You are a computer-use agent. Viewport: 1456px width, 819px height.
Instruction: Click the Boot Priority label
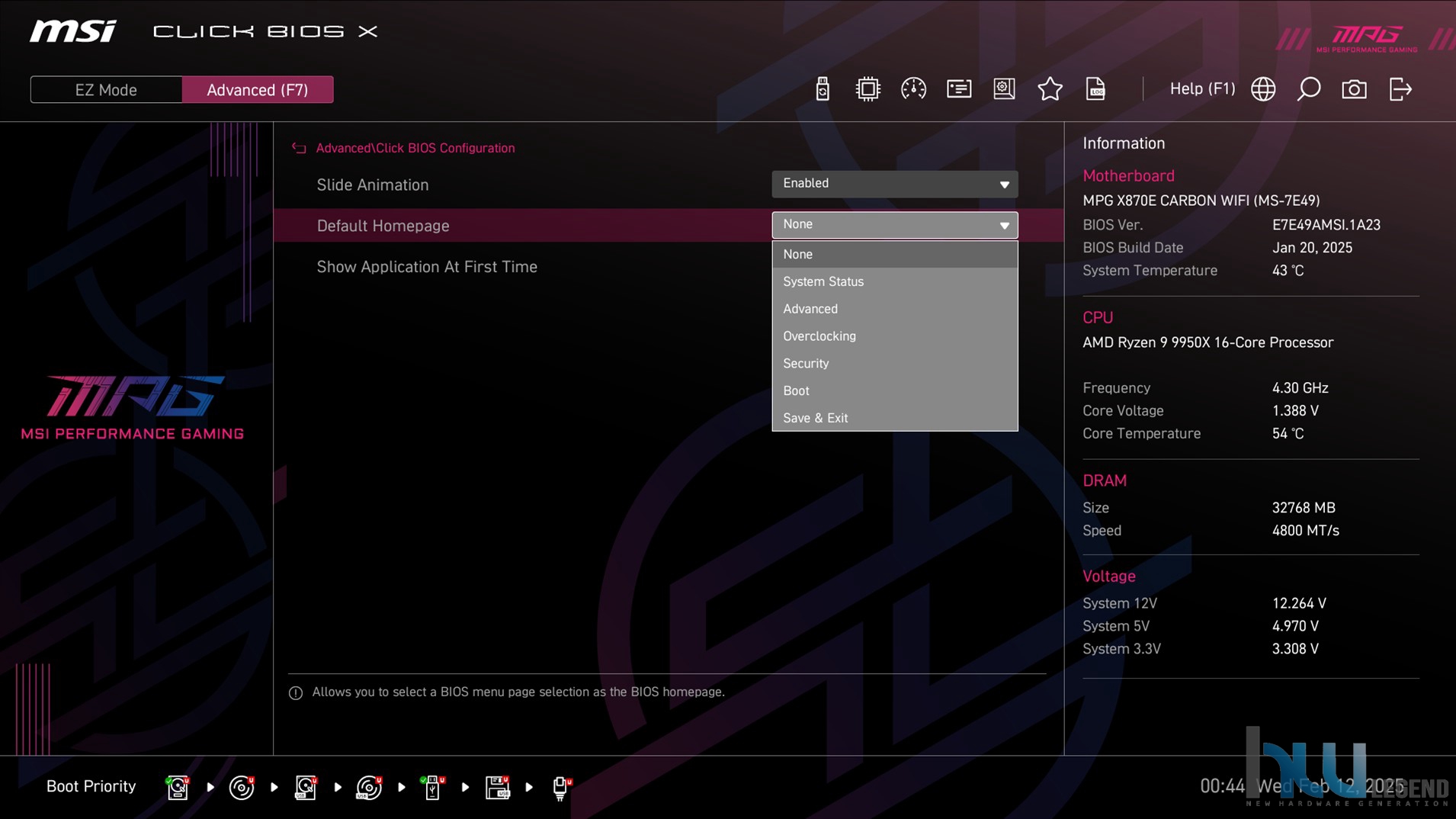point(91,786)
